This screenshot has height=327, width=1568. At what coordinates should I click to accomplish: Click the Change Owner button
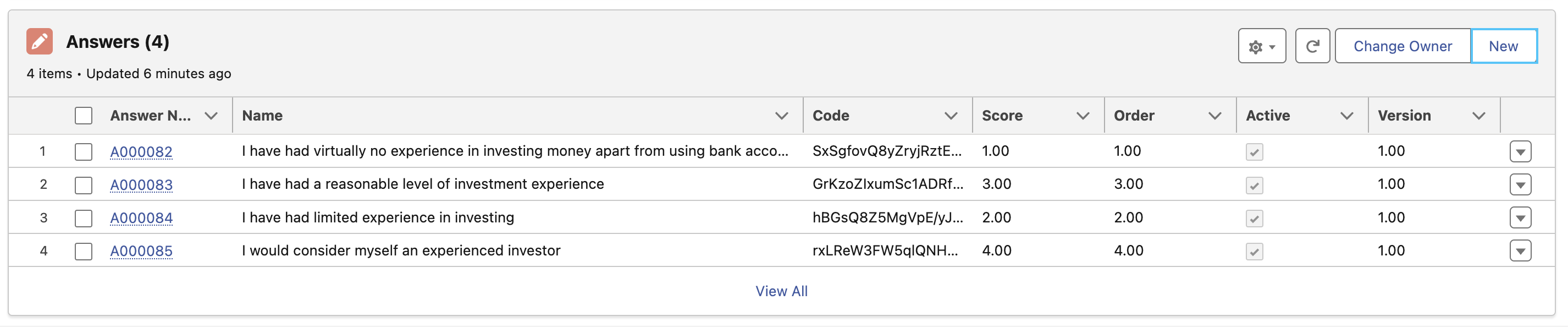(1403, 46)
